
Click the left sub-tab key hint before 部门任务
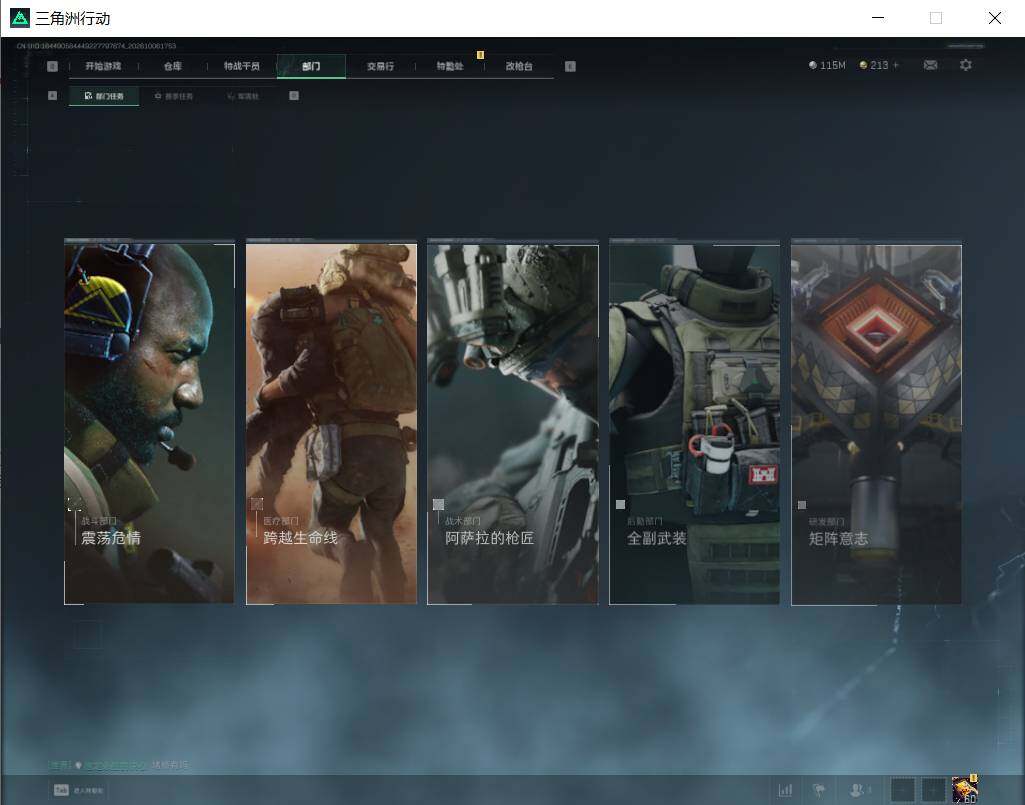pos(53,95)
